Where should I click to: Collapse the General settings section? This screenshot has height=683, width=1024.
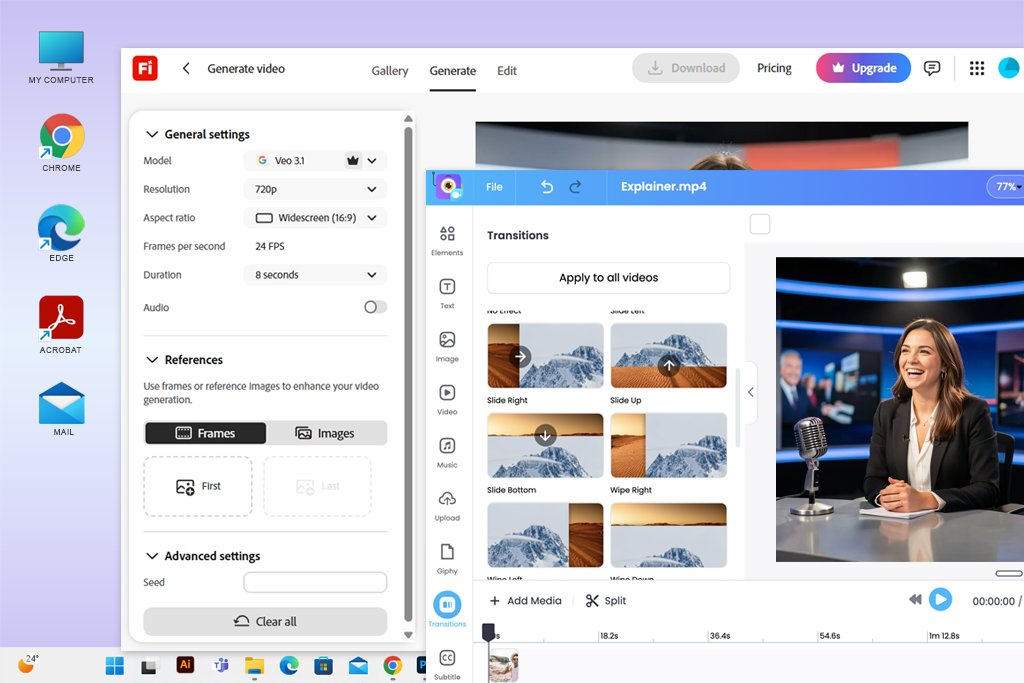click(152, 134)
